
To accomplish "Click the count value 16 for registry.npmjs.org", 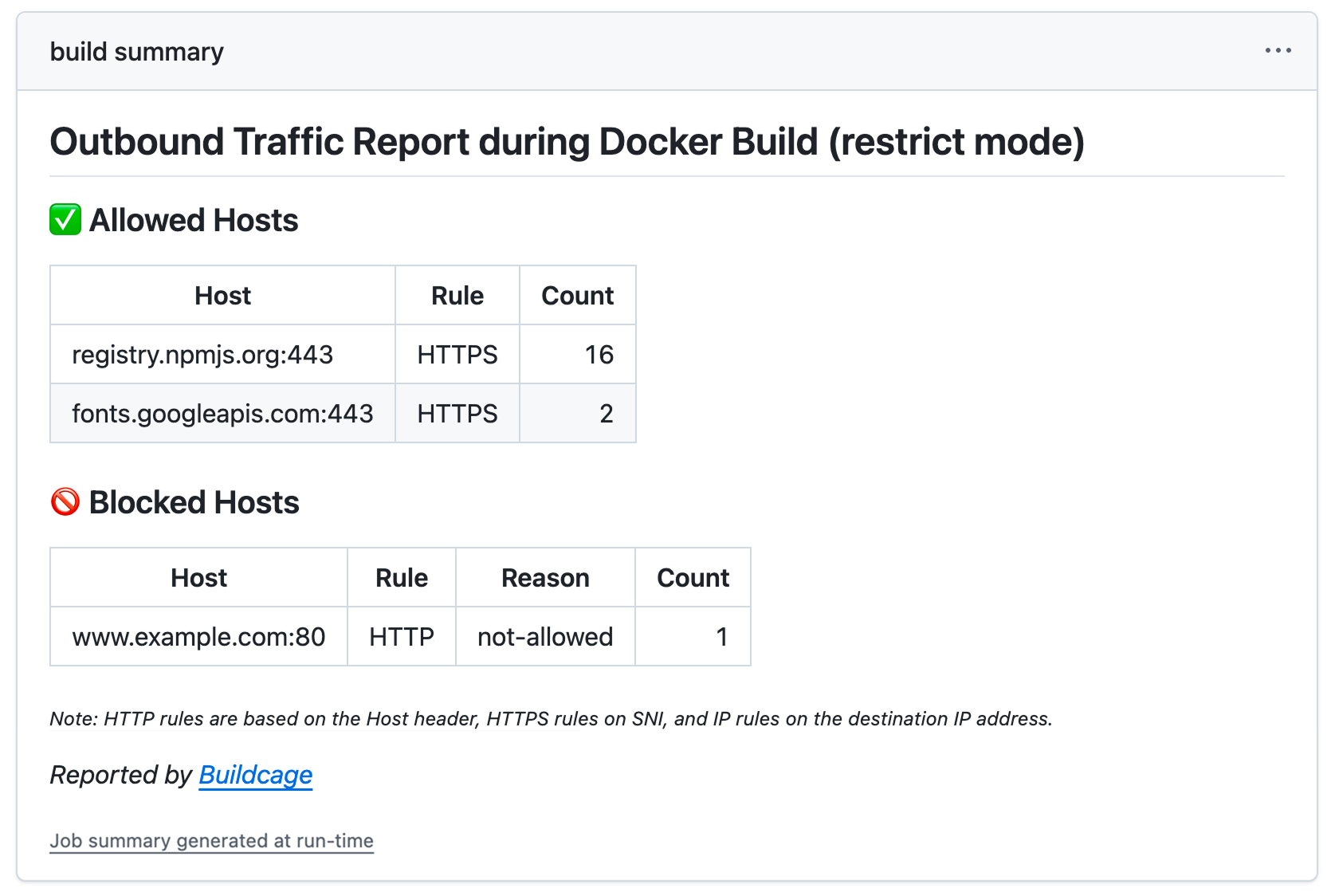I will pyautogui.click(x=599, y=355).
